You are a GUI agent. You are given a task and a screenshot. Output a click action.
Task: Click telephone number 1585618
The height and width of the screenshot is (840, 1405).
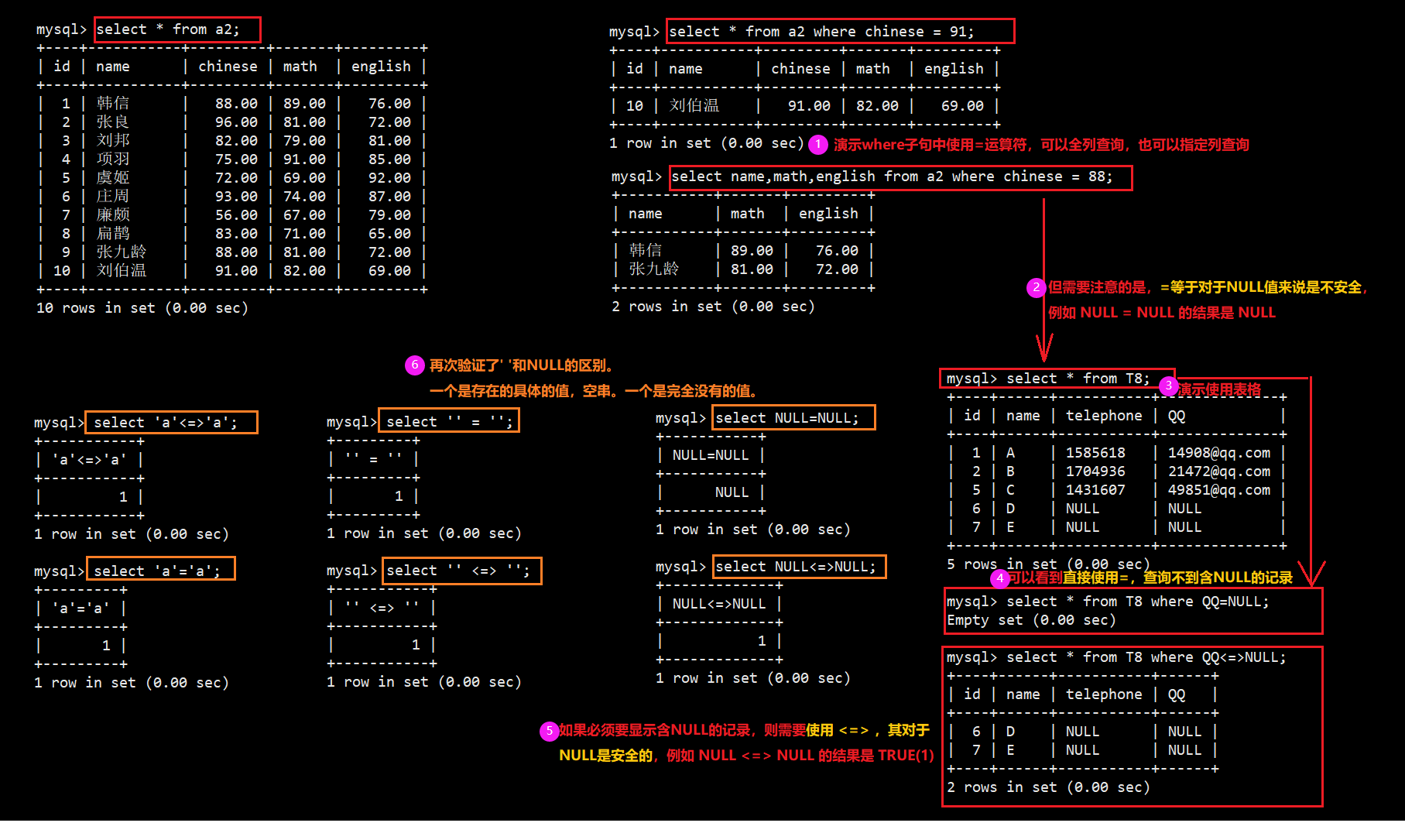coord(1095,453)
